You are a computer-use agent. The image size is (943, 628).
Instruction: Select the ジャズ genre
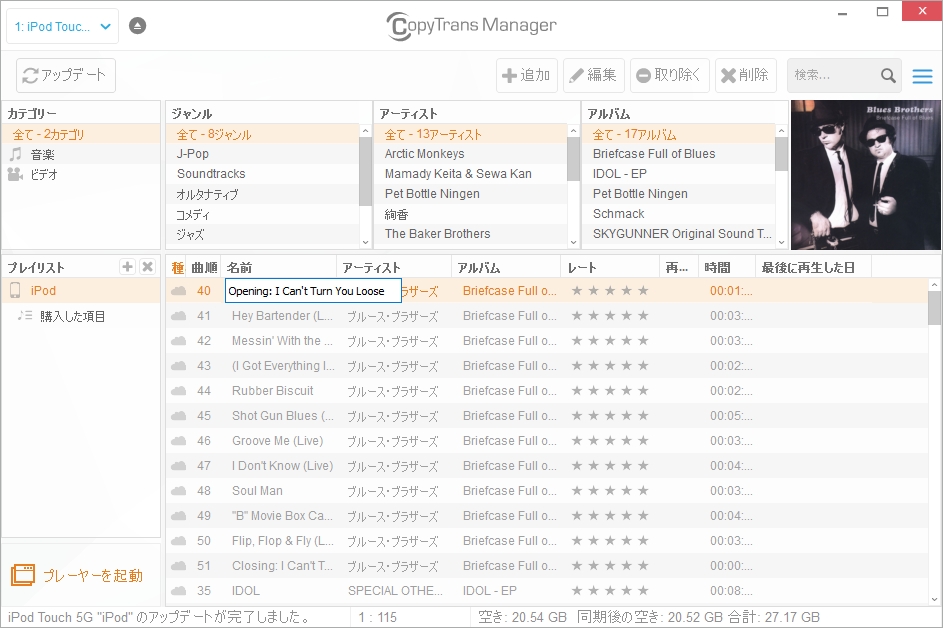coord(263,234)
